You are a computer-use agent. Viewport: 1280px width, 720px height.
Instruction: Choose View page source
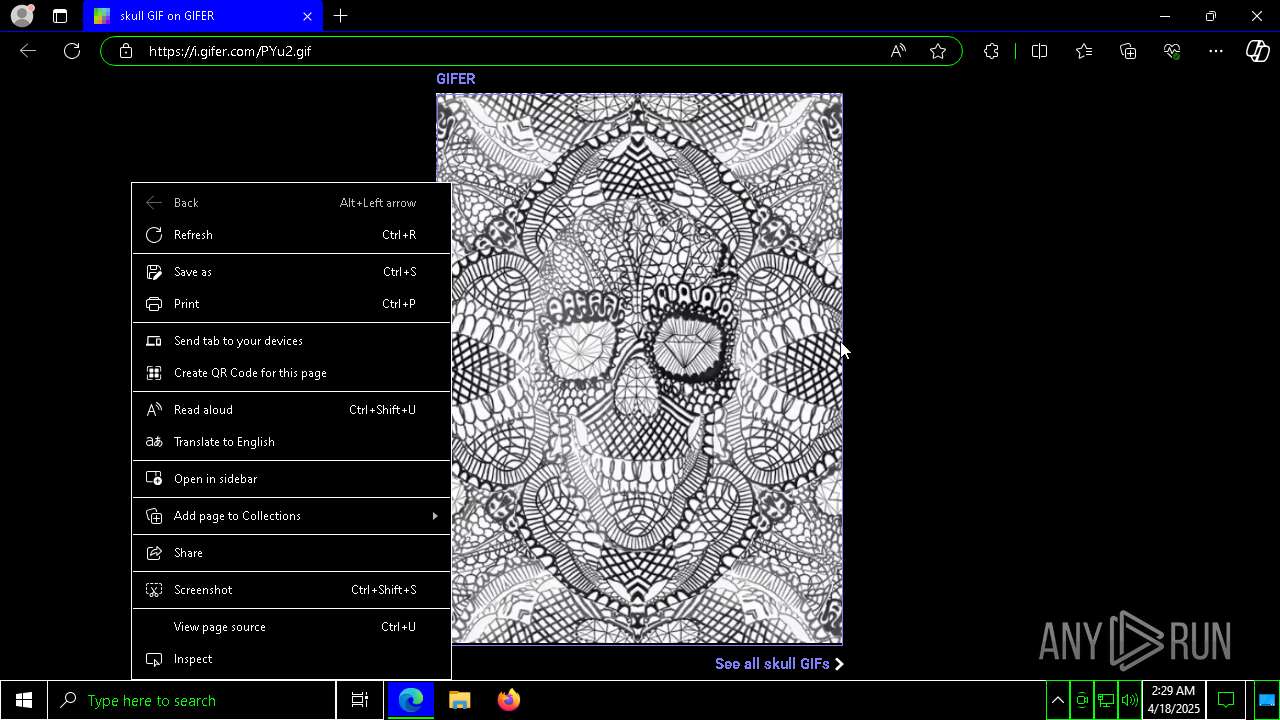pyautogui.click(x=291, y=627)
